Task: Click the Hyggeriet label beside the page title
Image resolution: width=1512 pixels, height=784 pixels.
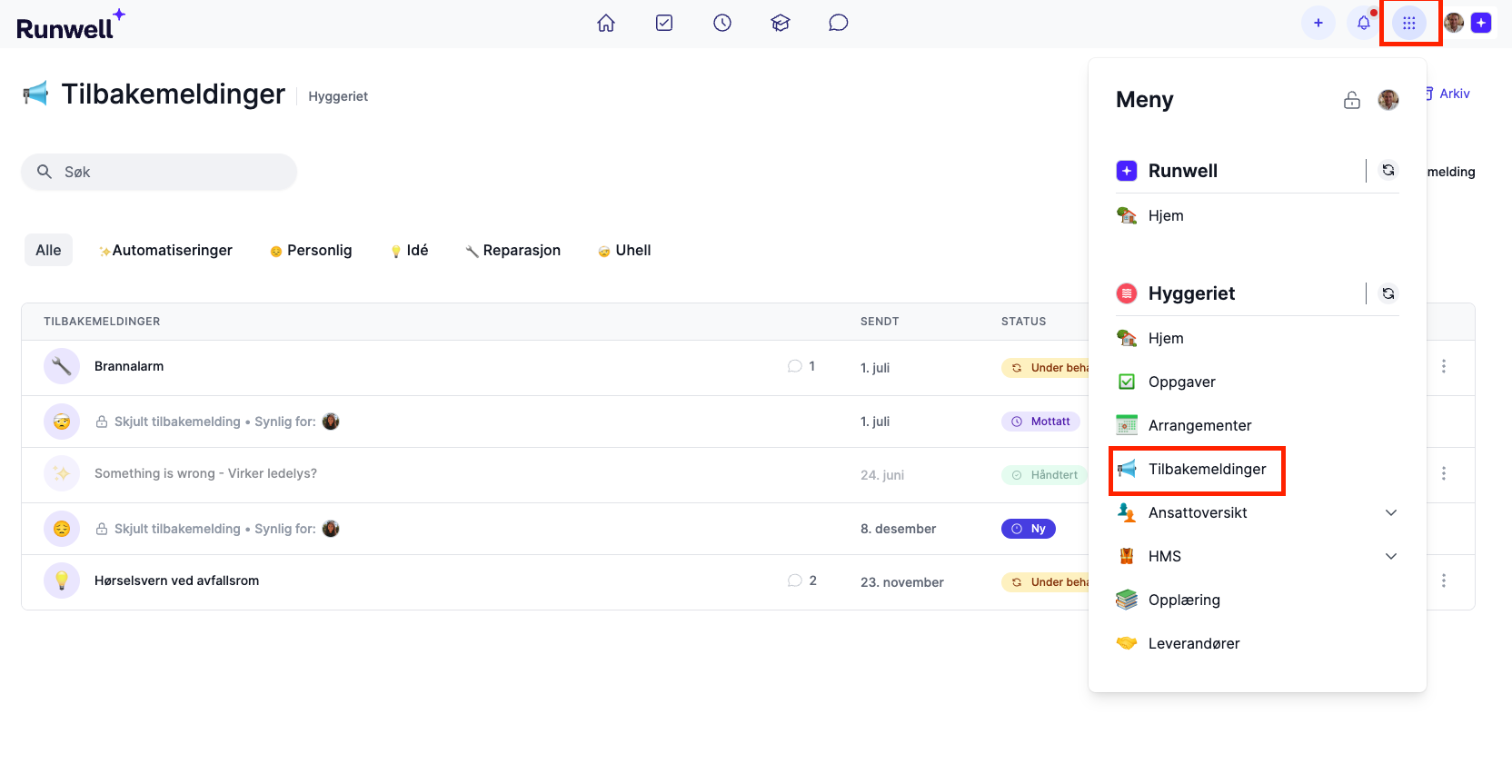Action: tap(338, 96)
